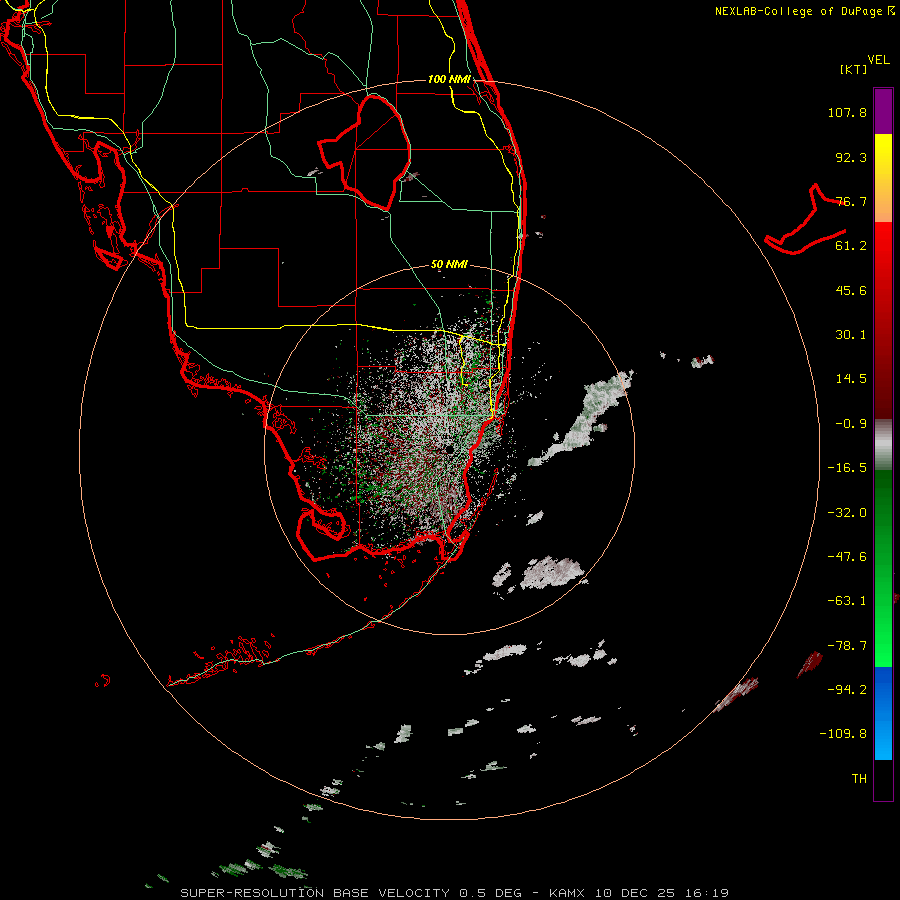Click the 100 NMI range ring label
This screenshot has width=900, height=900.
449,79
